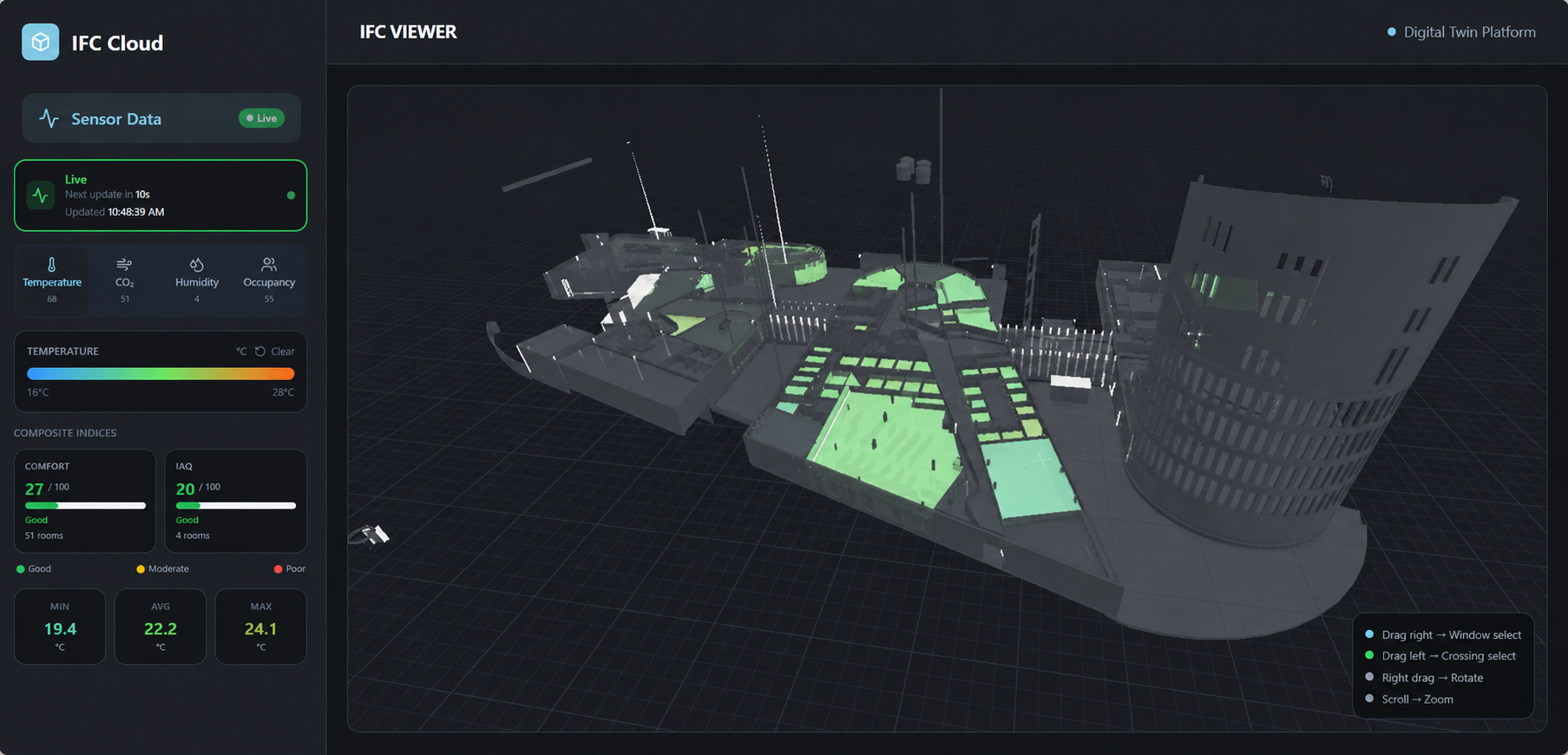Click the temperature gradient color bar

161,374
